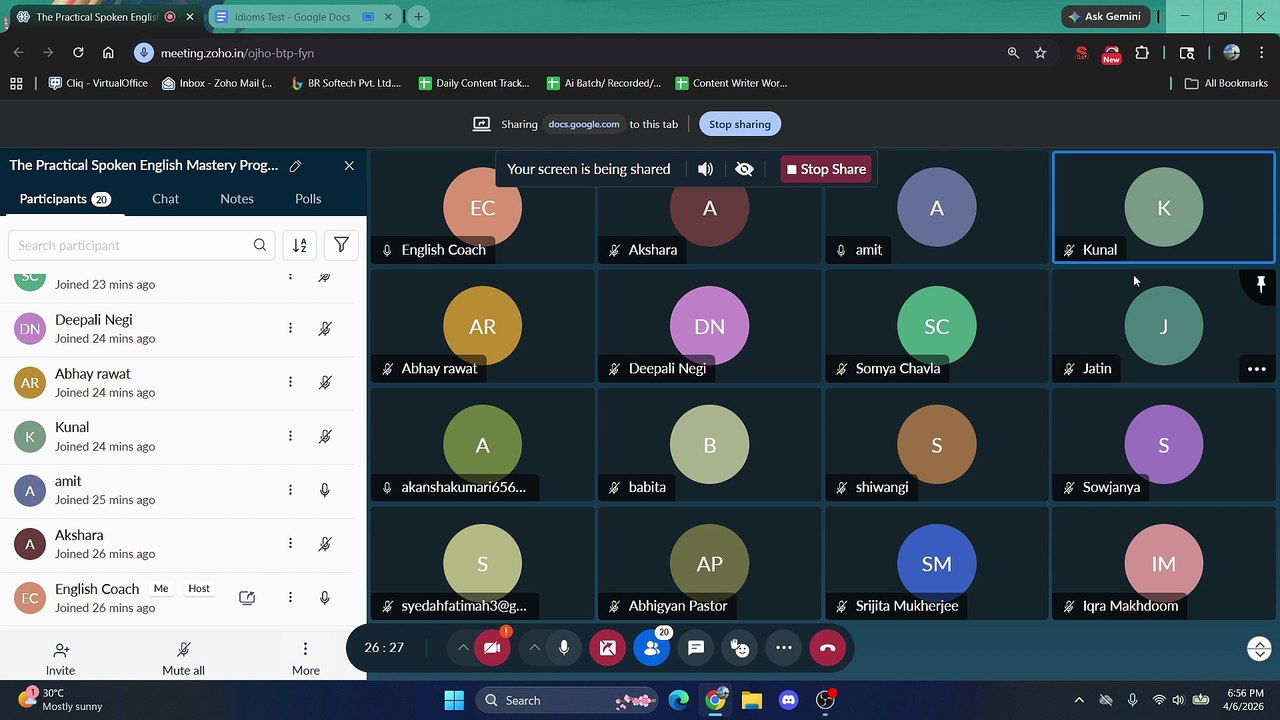
Task: Click Invite at panel bottom
Action: click(x=61, y=660)
